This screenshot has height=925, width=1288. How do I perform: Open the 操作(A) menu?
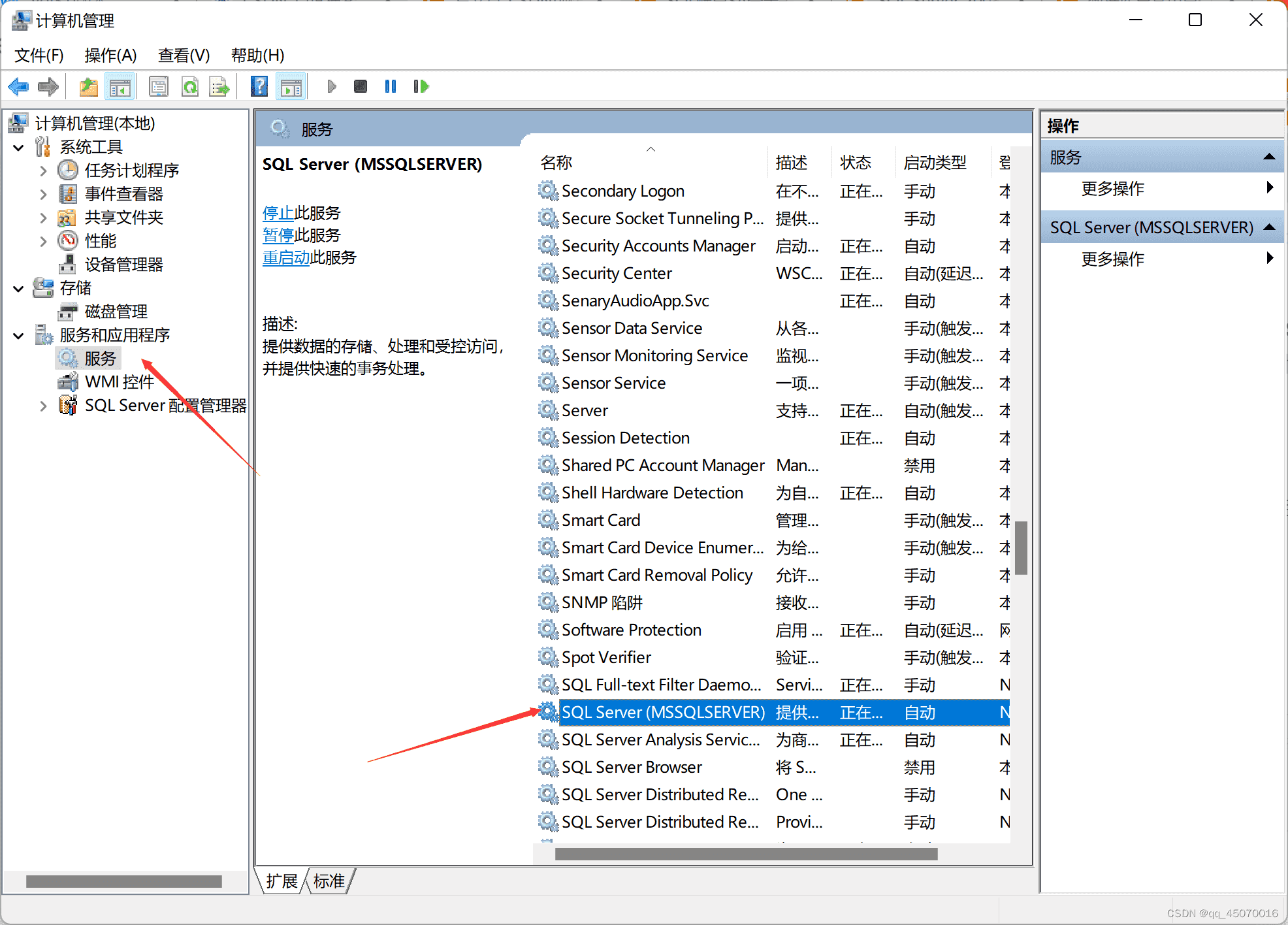click(x=110, y=56)
